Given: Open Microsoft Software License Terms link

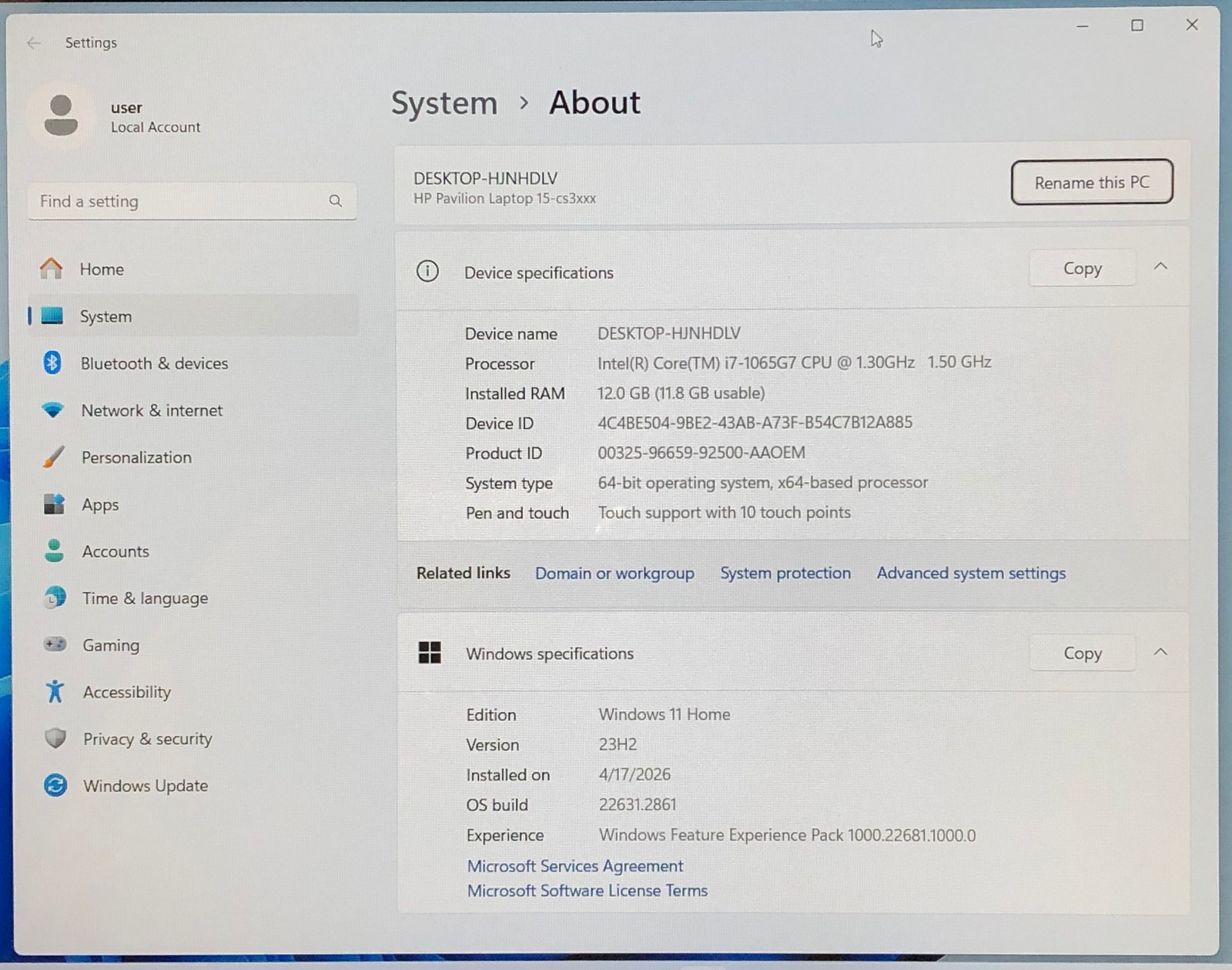Looking at the screenshot, I should coord(588,891).
